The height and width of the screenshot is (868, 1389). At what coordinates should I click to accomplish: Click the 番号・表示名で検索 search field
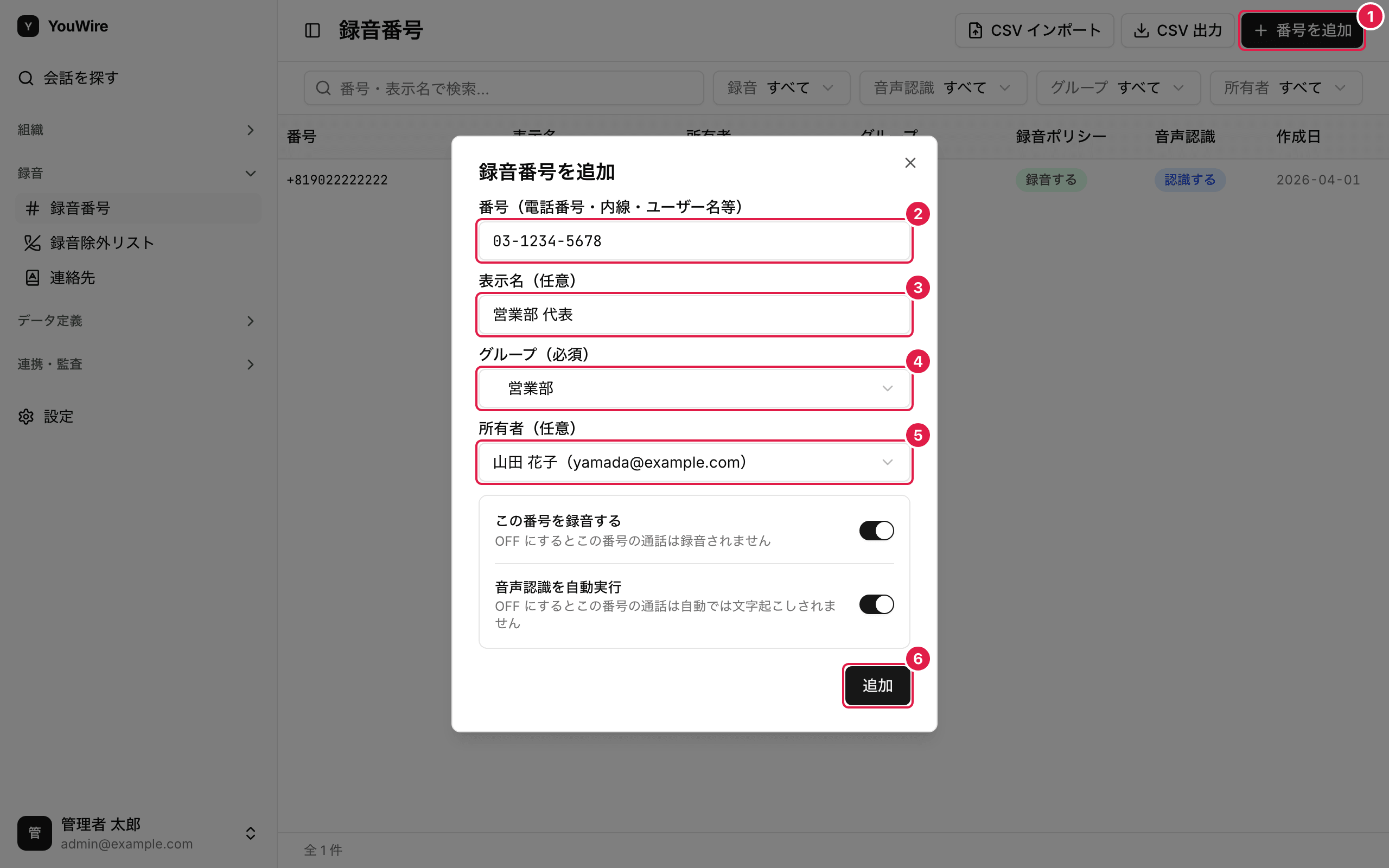click(x=504, y=88)
